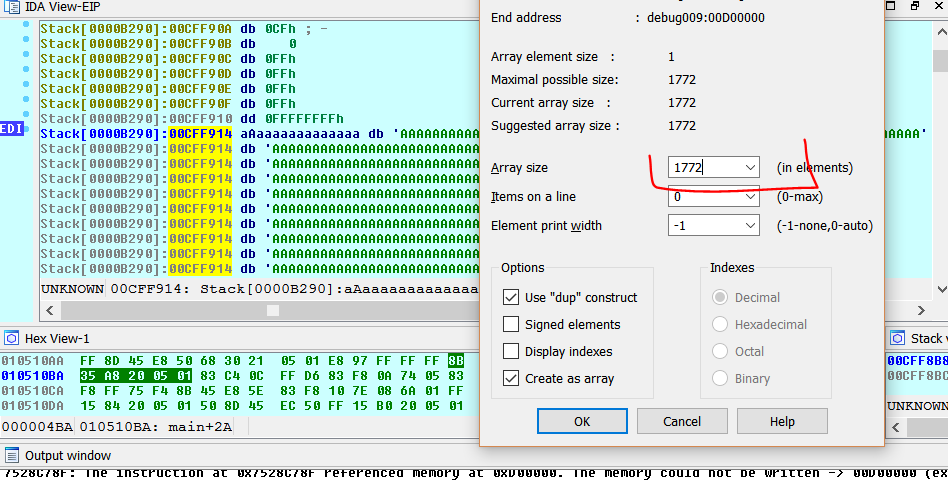Click the restore window icon at top right
This screenshot has height=482, width=948.
pyautogui.click(x=913, y=6)
